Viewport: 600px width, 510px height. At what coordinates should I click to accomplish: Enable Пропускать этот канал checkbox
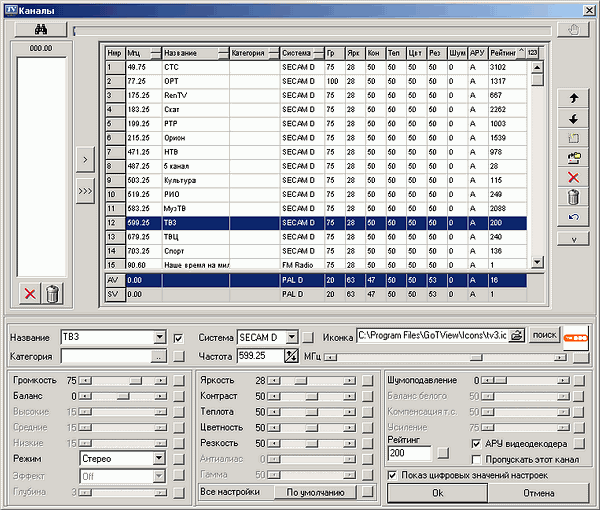pos(476,458)
